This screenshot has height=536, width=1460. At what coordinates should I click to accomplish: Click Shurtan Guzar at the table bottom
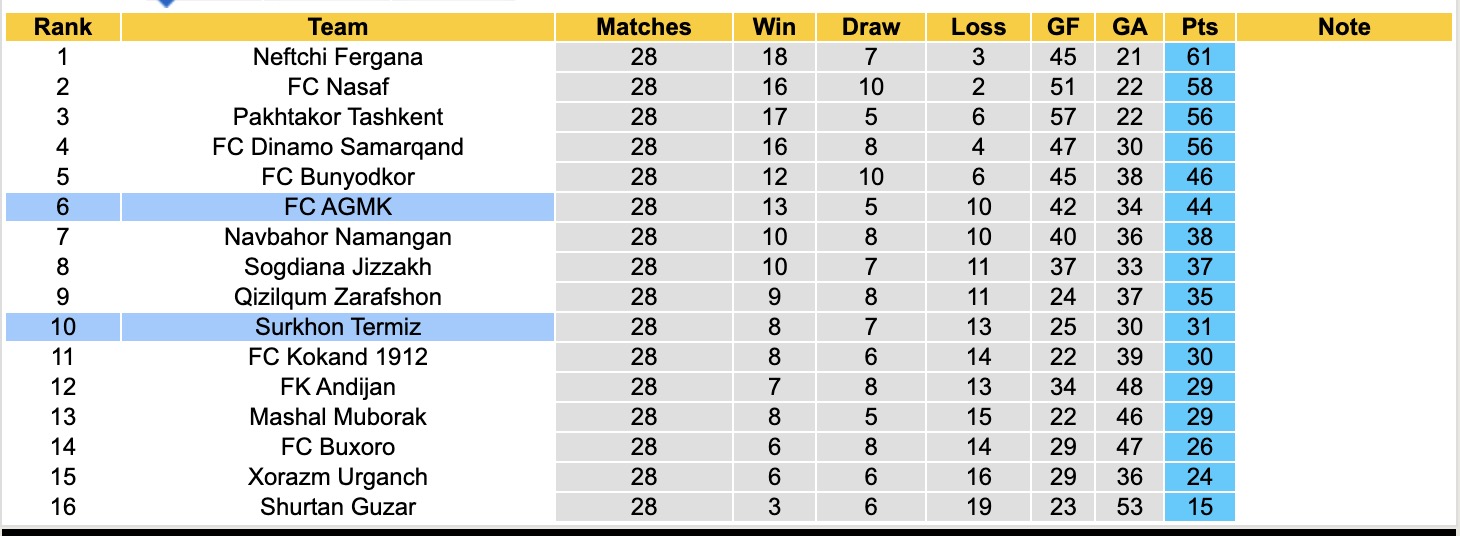point(338,507)
